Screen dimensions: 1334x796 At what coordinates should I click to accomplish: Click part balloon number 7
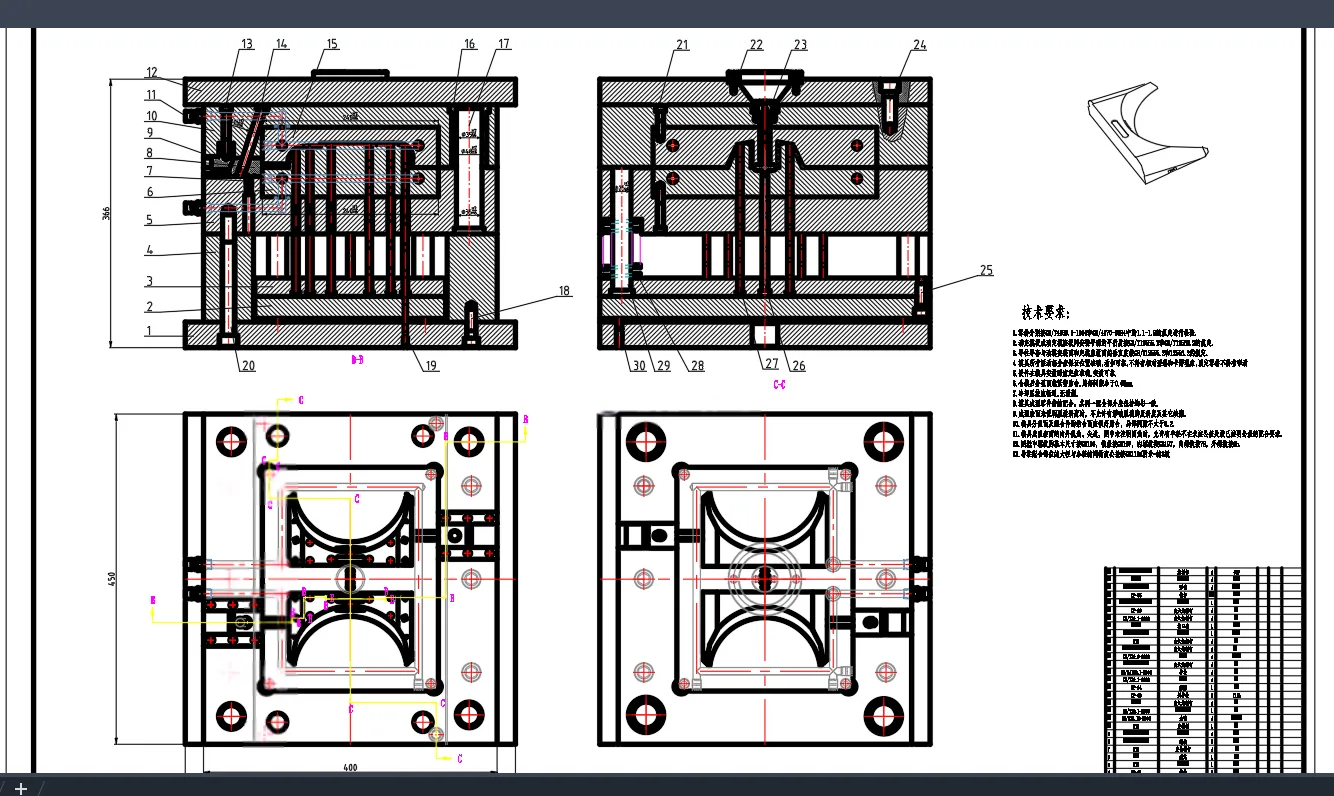tap(149, 172)
